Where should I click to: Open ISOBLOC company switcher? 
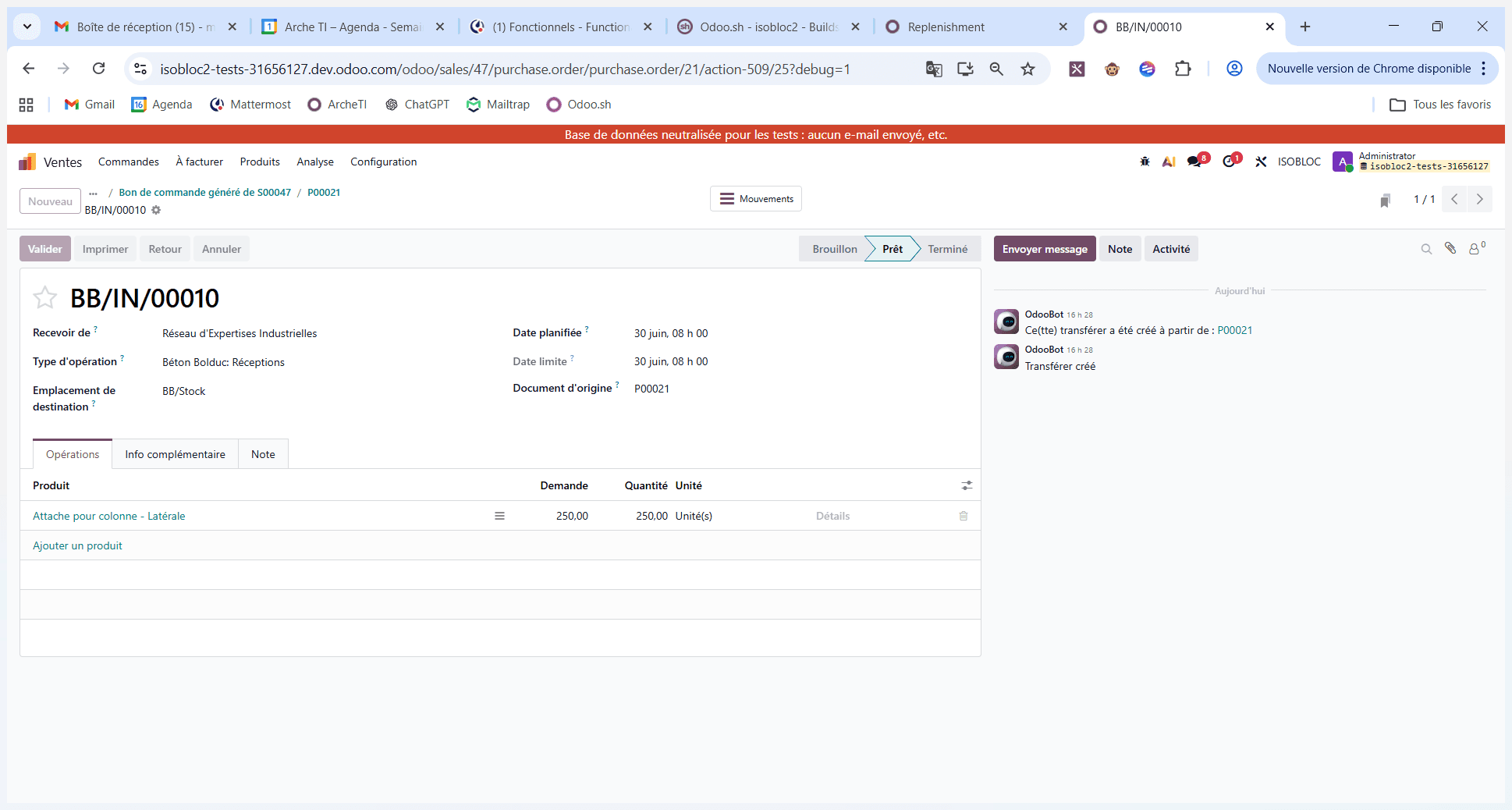click(x=1299, y=162)
